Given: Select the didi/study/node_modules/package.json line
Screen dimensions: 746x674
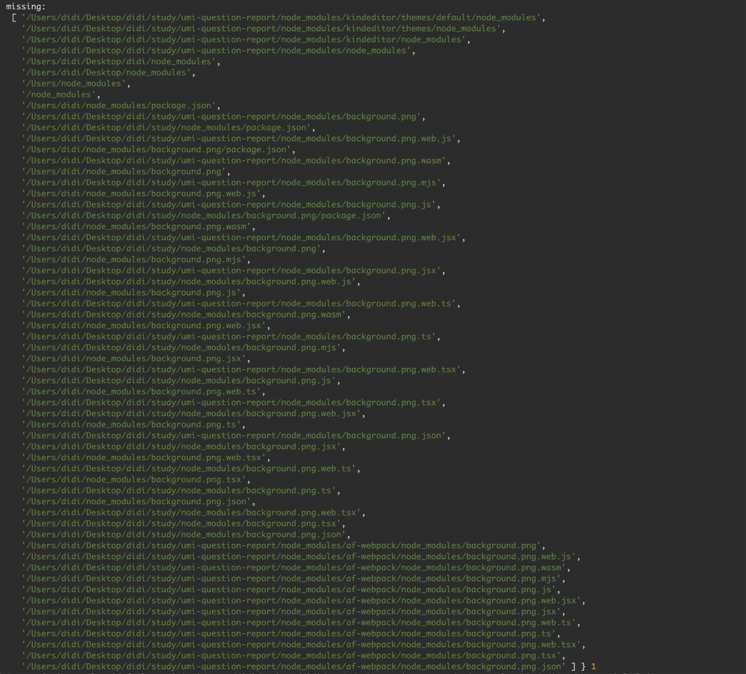Looking at the screenshot, I should tap(168, 127).
